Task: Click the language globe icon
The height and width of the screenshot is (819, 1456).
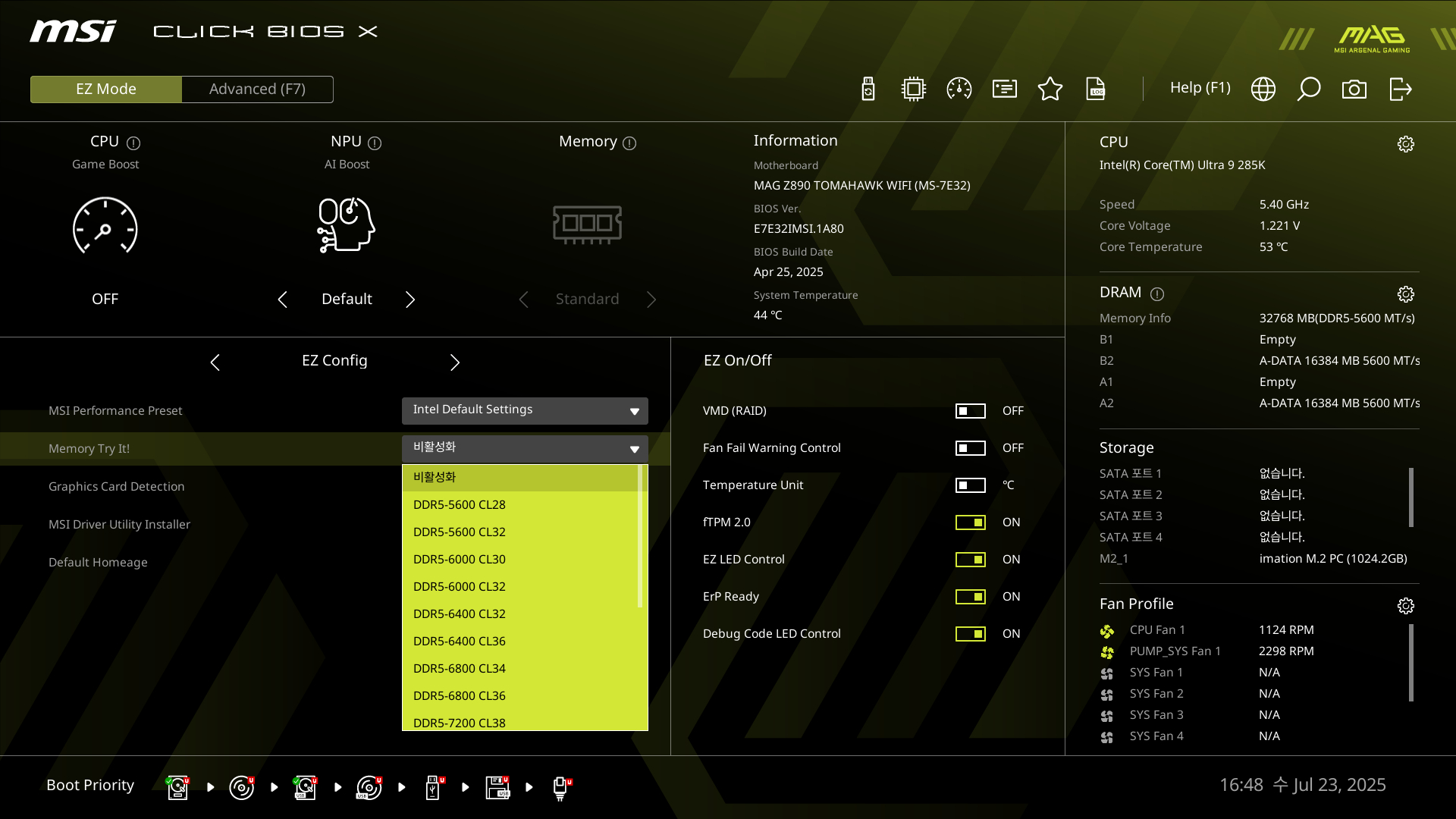Action: [x=1263, y=89]
